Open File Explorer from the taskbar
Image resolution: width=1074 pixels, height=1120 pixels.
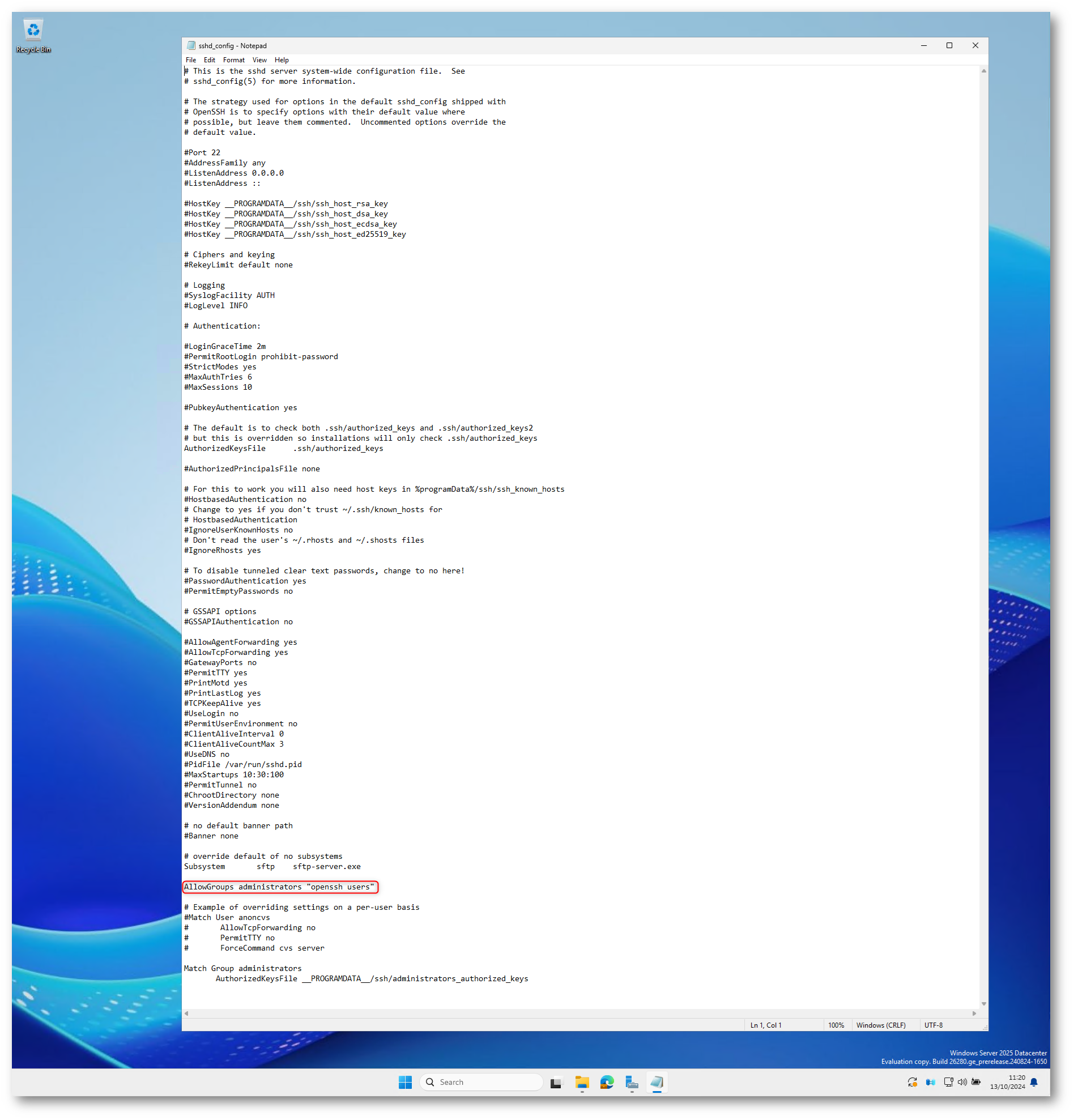[x=582, y=1082]
